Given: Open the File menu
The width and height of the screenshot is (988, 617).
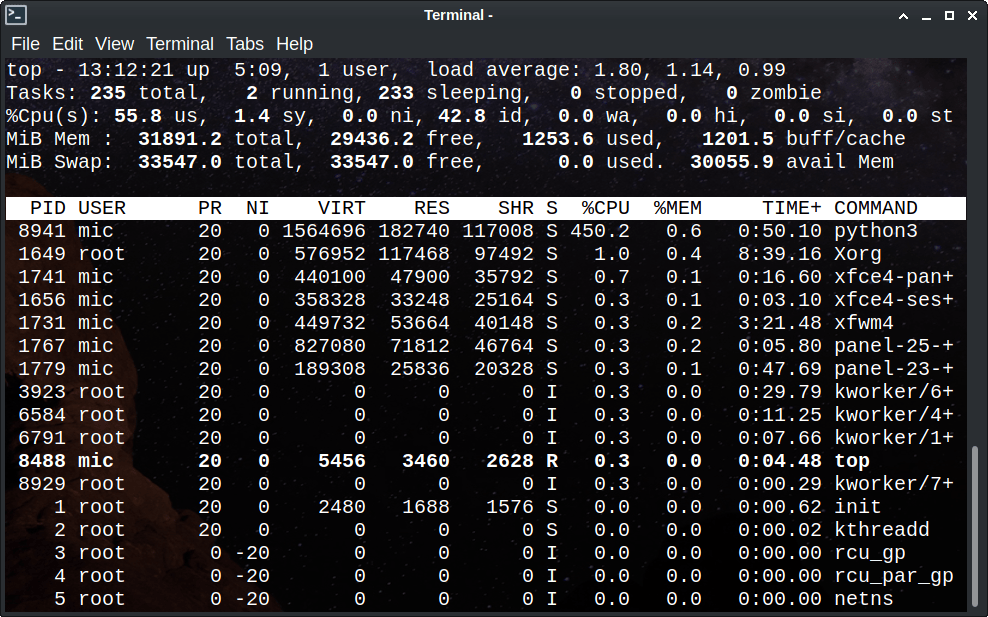Looking at the screenshot, I should (25, 44).
